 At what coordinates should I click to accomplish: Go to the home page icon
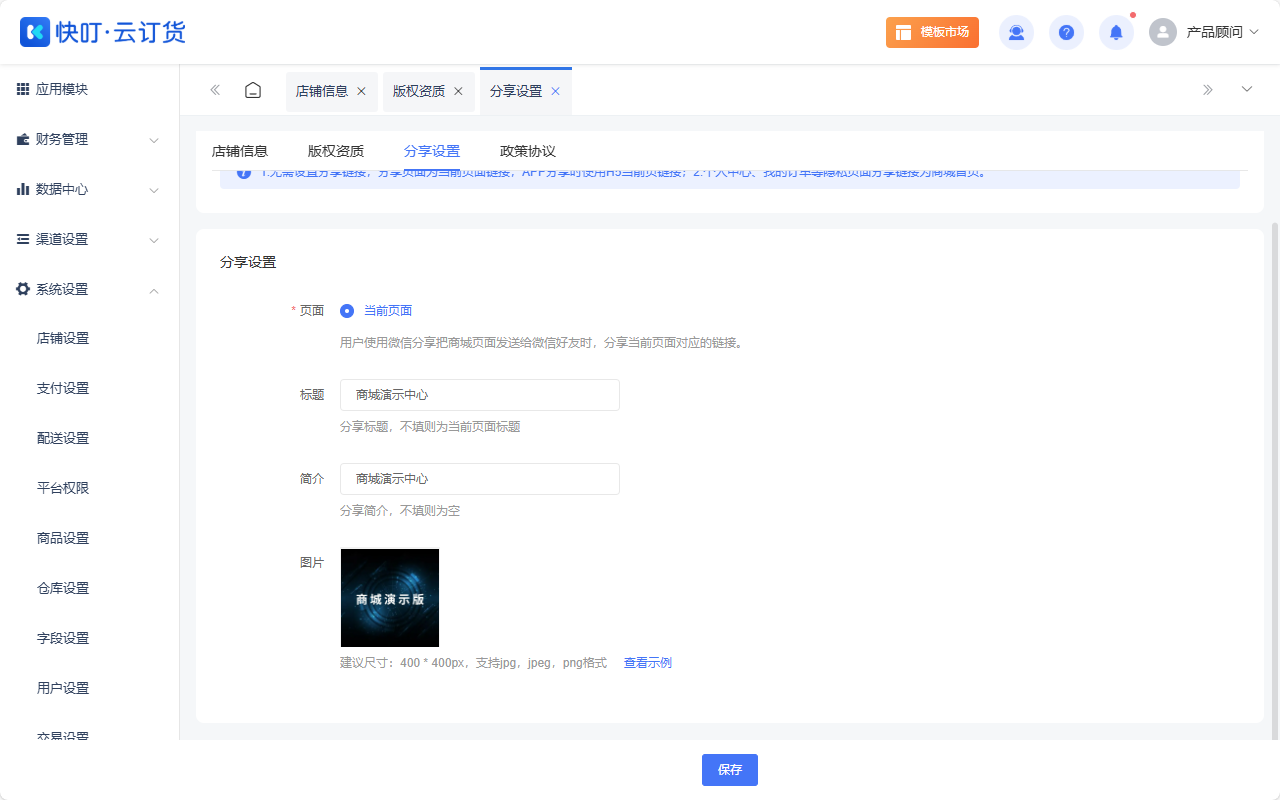pyautogui.click(x=253, y=90)
